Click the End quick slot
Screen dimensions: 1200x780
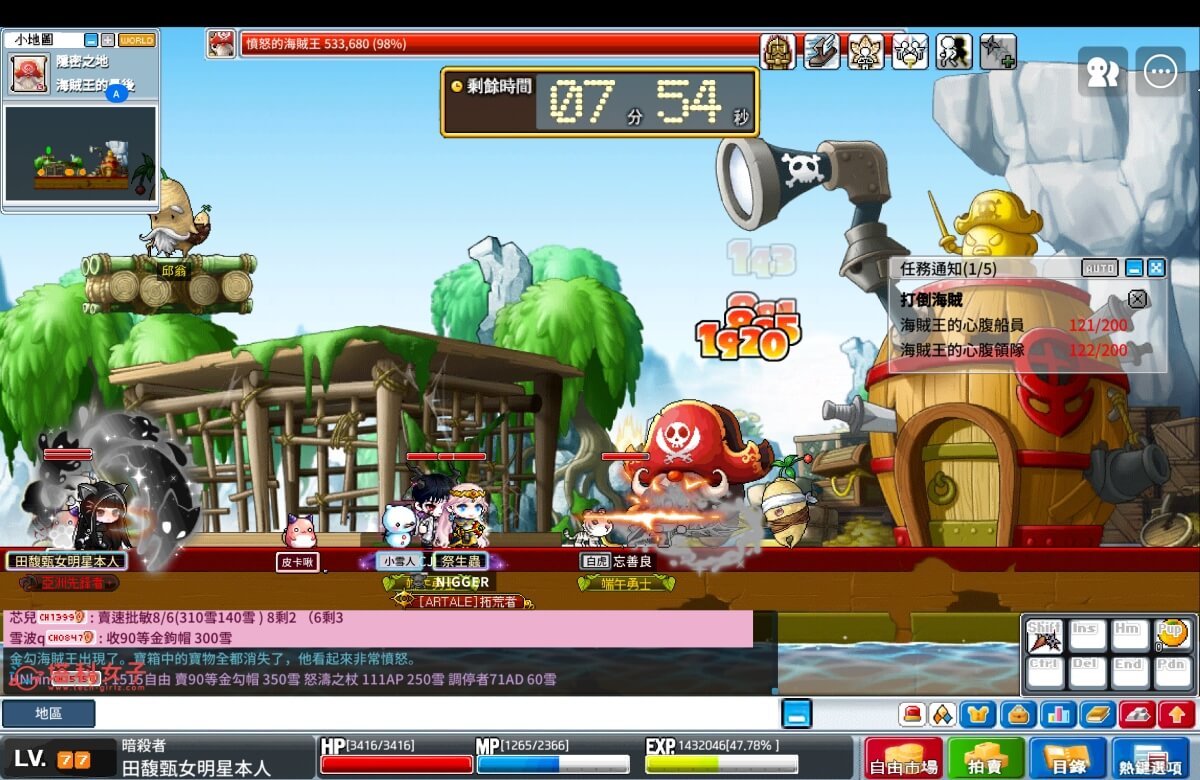tap(1129, 672)
